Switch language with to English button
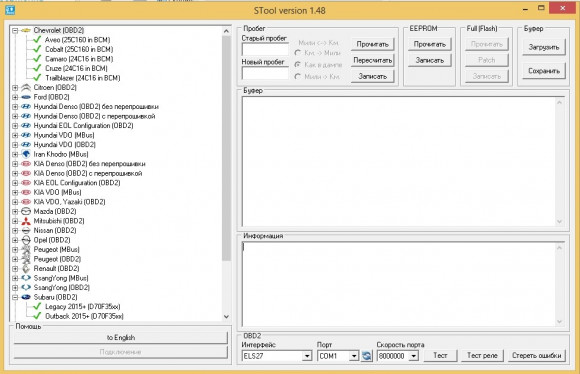 (121, 338)
